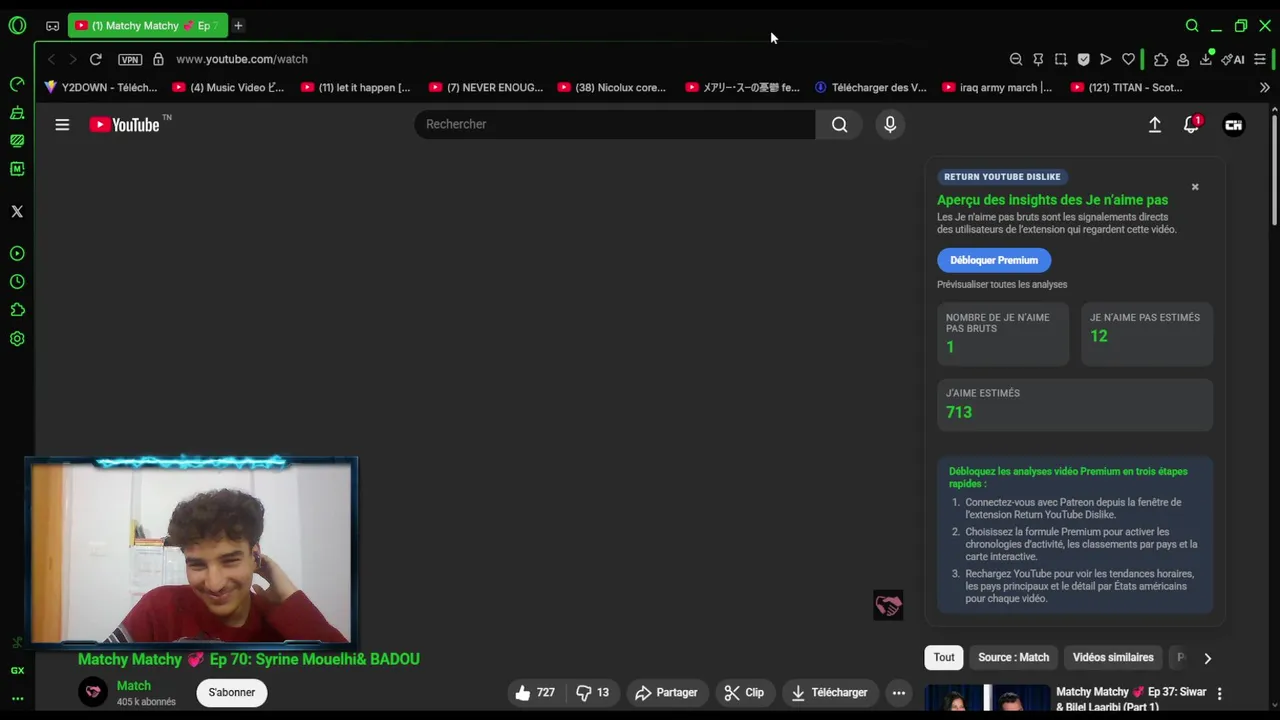Open the downloads icon in toolbar
Screen dimensions: 1280x720
tap(1206, 59)
